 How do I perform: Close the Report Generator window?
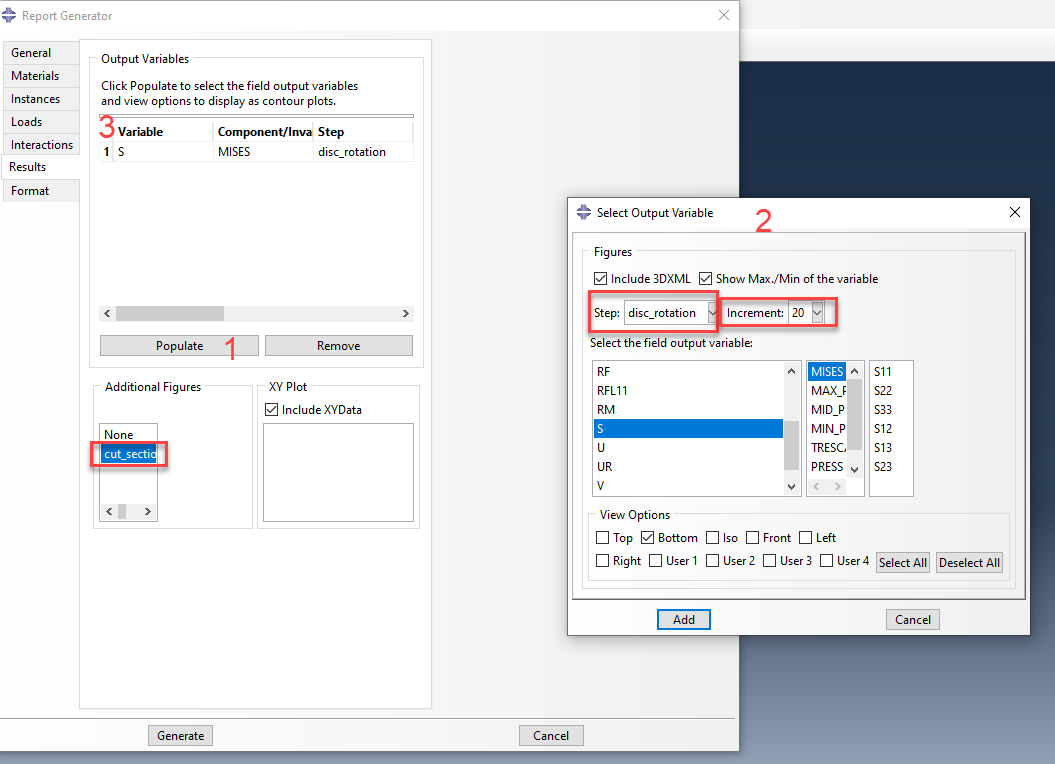pyautogui.click(x=723, y=15)
